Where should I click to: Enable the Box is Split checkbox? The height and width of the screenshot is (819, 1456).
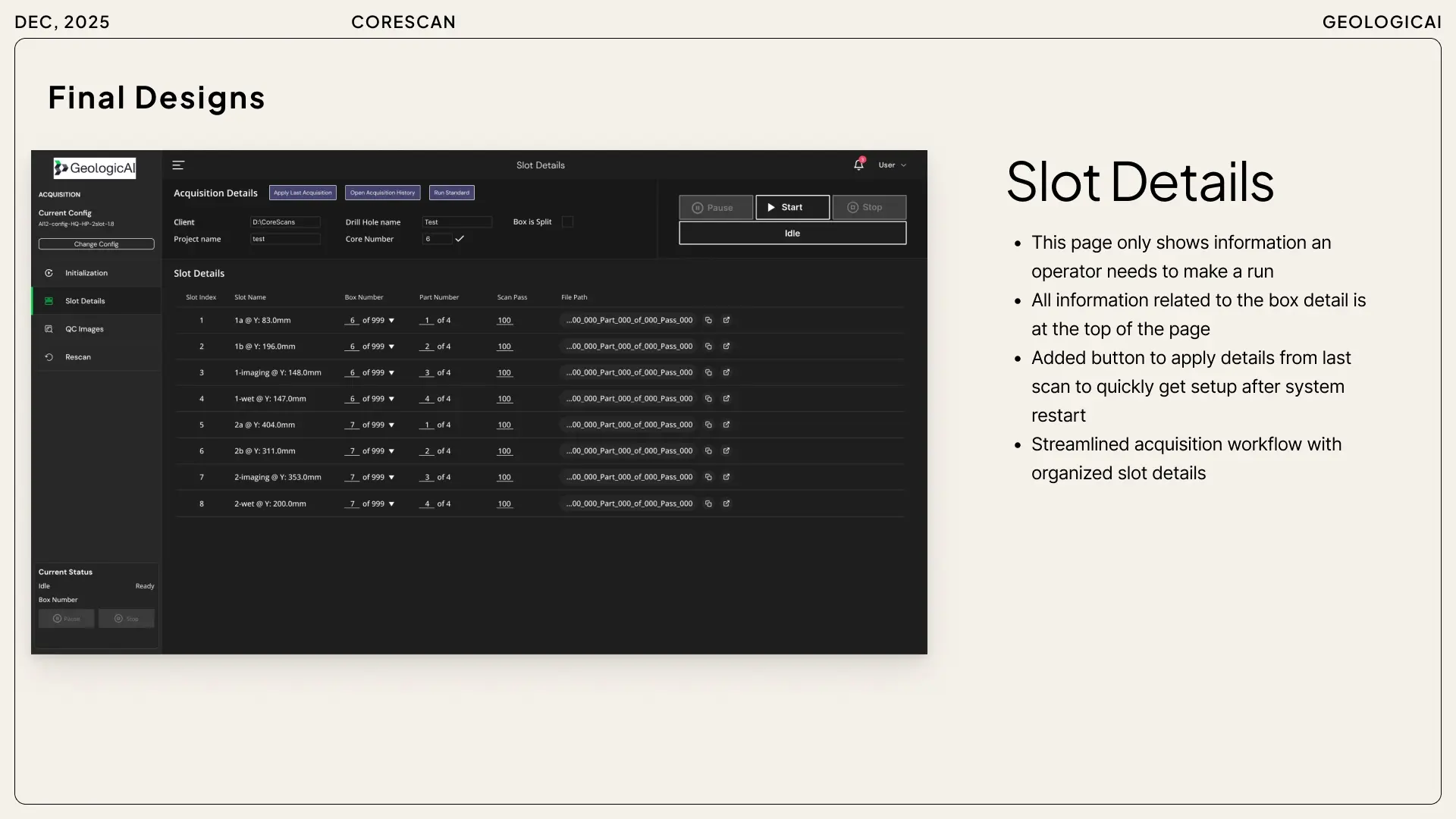pos(567,222)
